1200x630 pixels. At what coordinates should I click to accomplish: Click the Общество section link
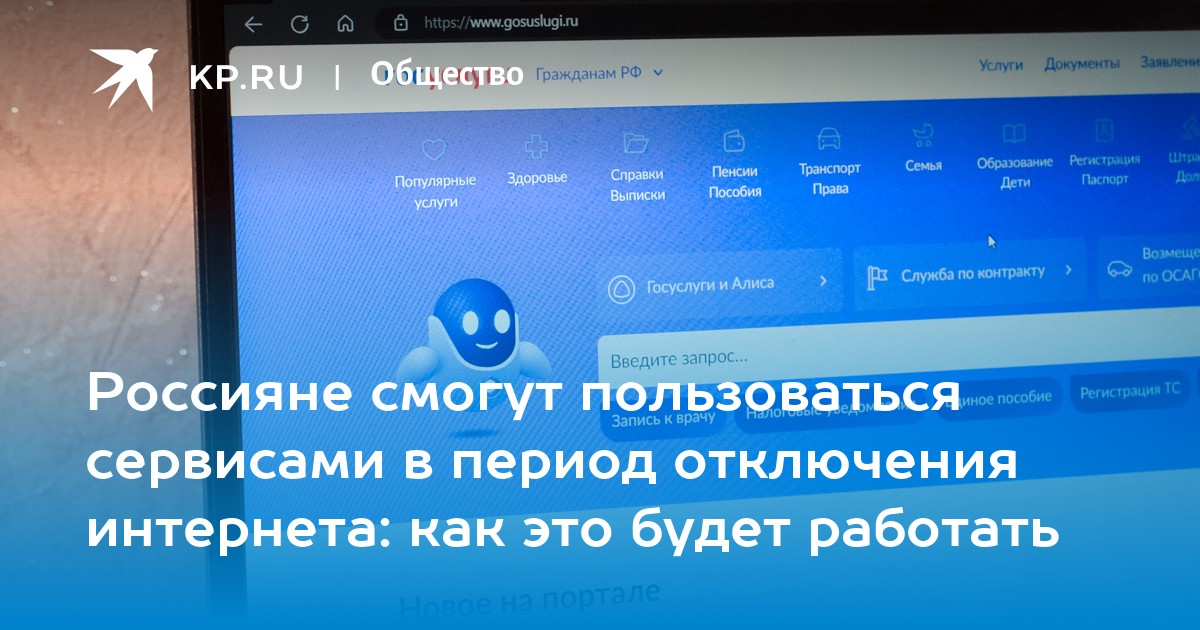[x=447, y=74]
